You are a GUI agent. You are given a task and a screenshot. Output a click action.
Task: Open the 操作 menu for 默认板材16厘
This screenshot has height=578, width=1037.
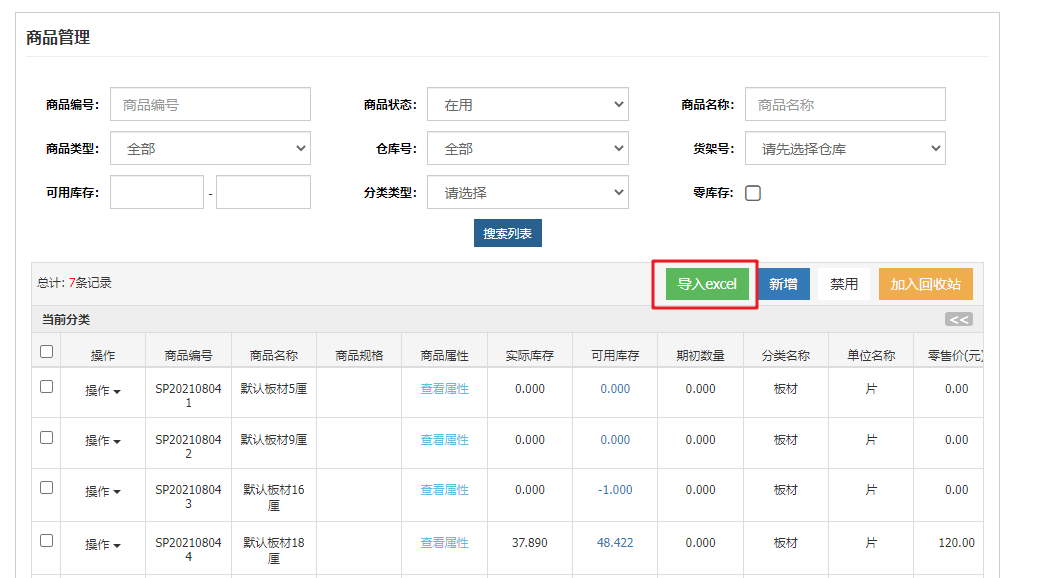tap(102, 492)
